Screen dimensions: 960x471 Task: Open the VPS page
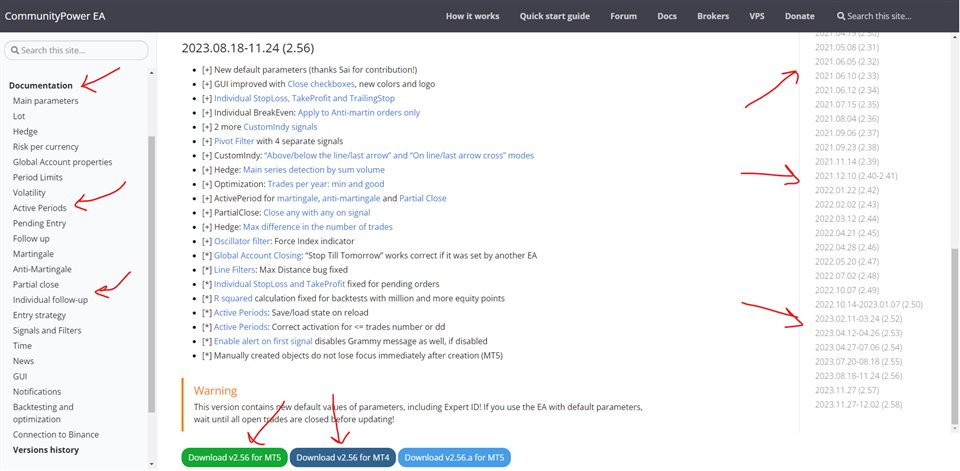click(x=757, y=17)
